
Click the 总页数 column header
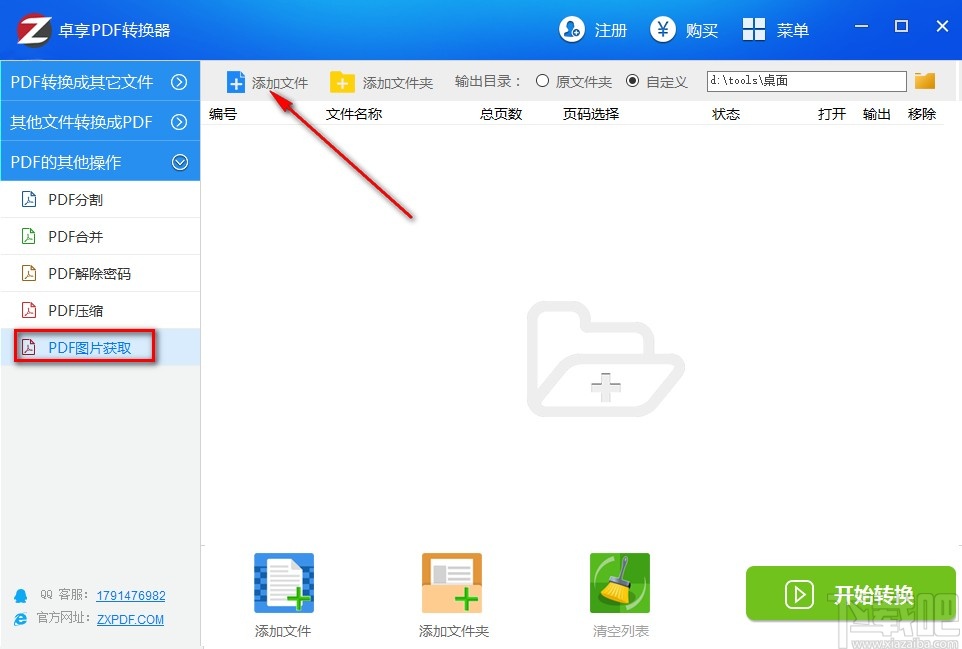pos(501,114)
